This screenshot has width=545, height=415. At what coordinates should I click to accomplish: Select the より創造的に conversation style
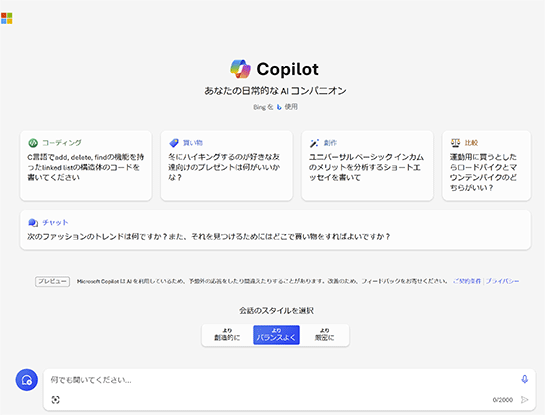[227, 335]
